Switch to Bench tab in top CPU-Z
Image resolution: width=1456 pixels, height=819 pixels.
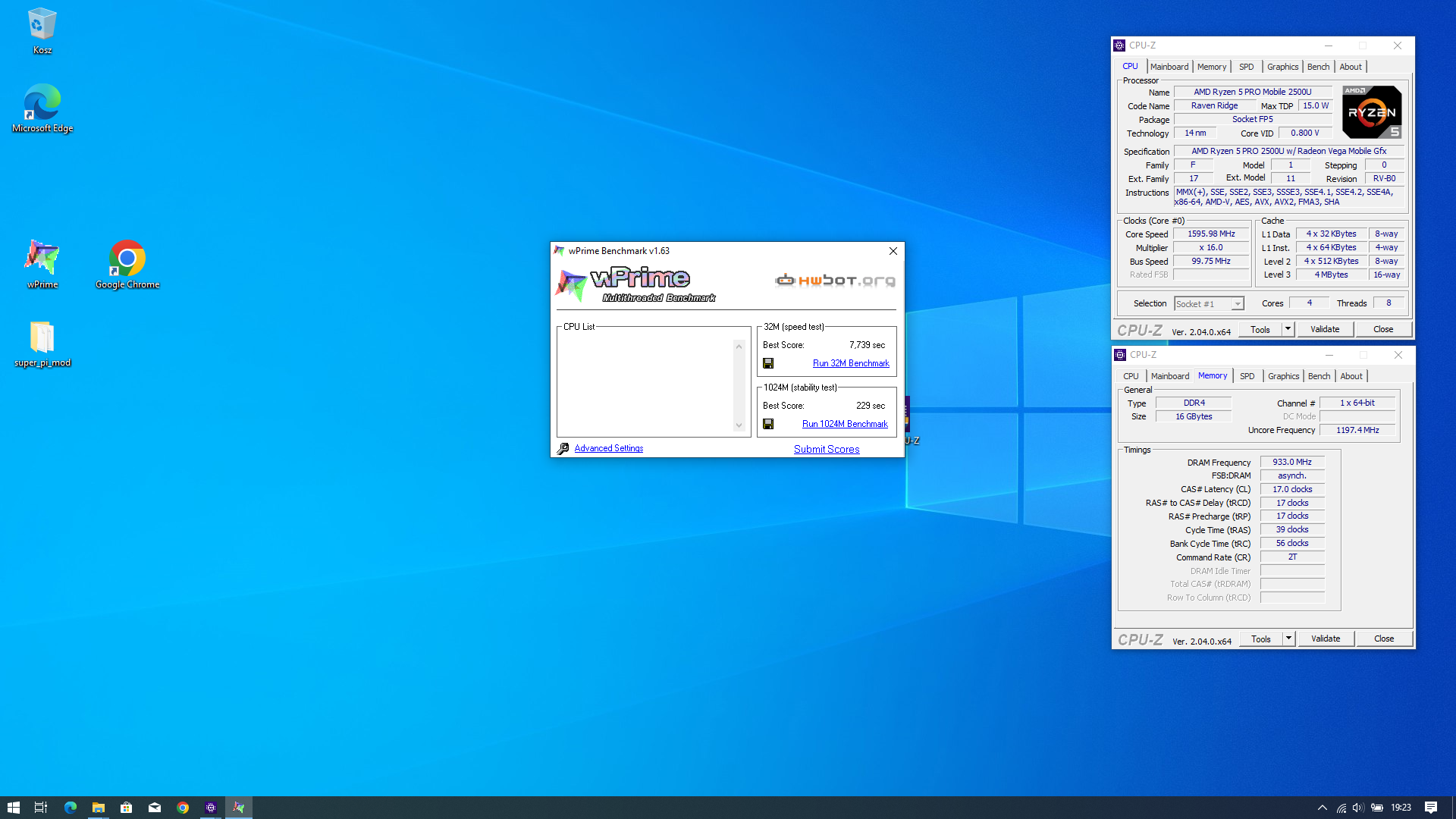(1318, 67)
